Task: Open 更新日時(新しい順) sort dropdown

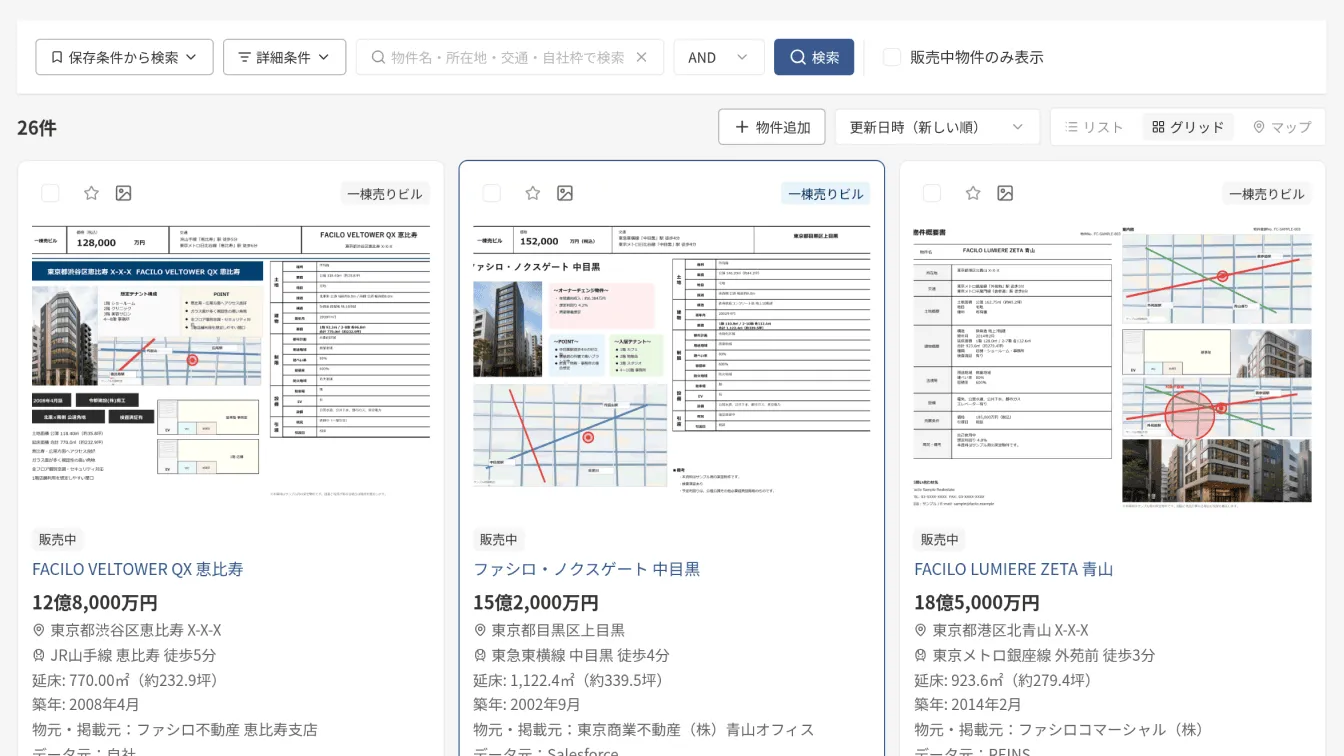Action: tap(937, 127)
